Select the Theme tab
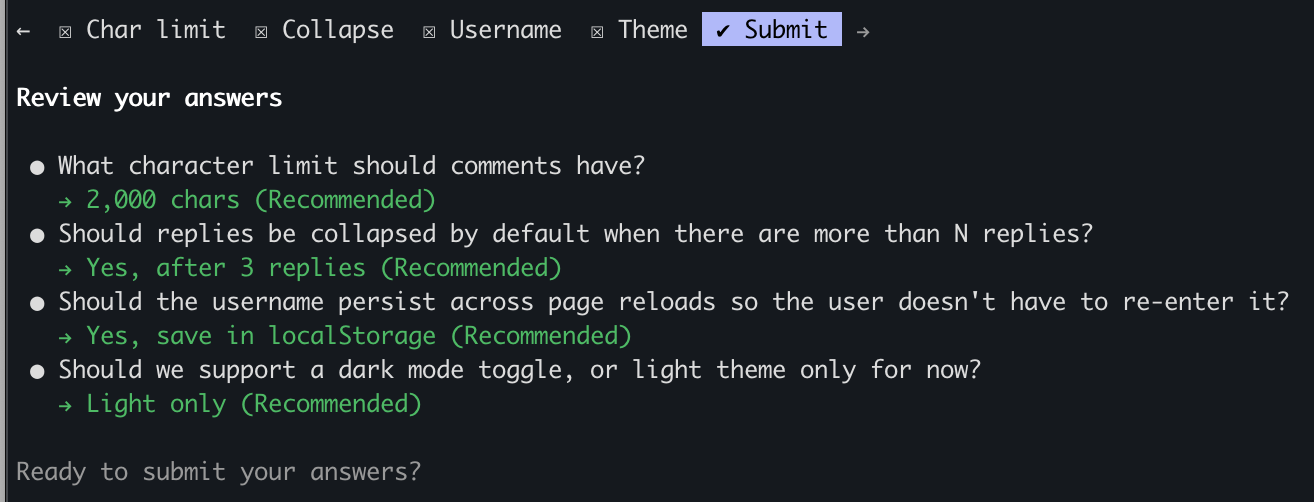The image size is (1314, 502). coord(652,30)
